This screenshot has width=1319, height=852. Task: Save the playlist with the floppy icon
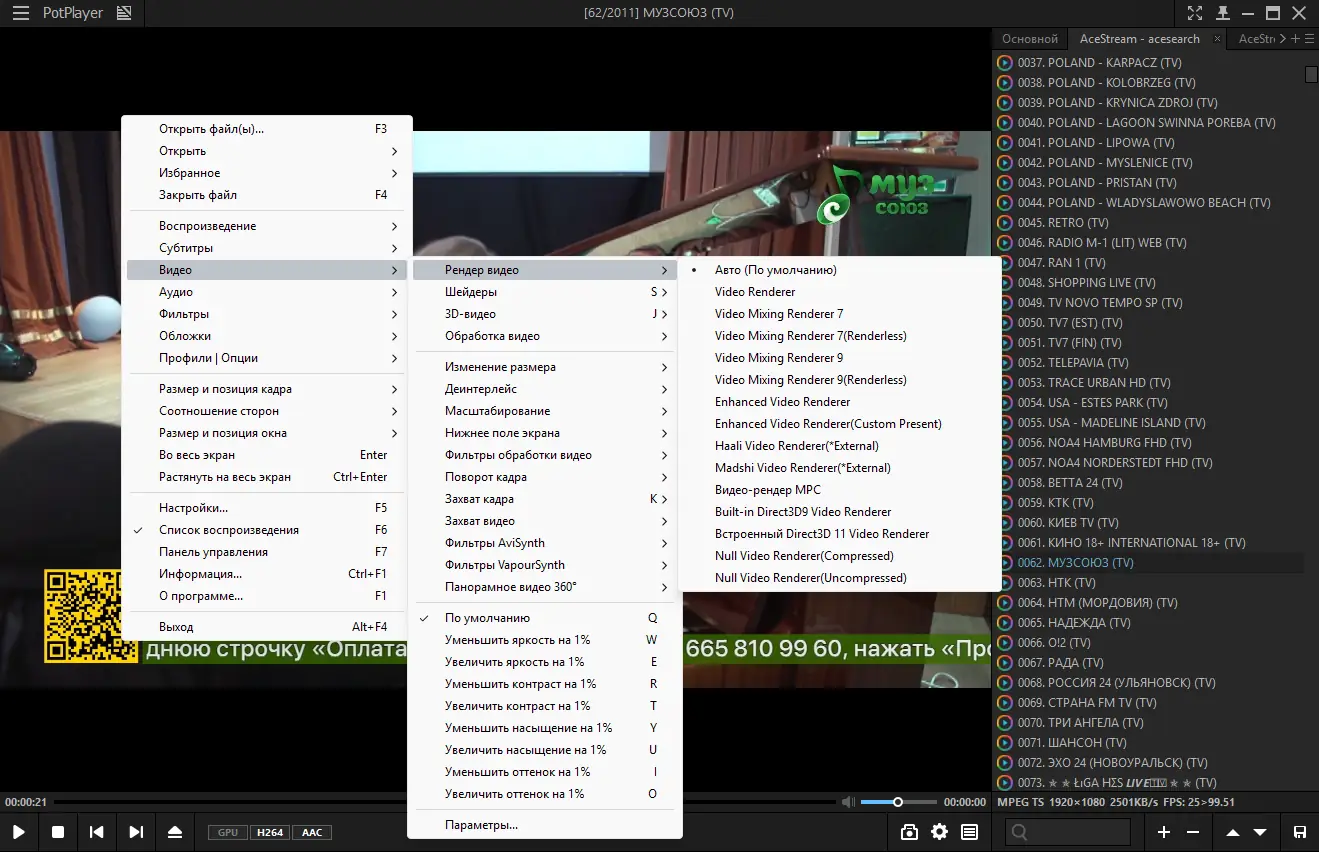pos(1299,832)
